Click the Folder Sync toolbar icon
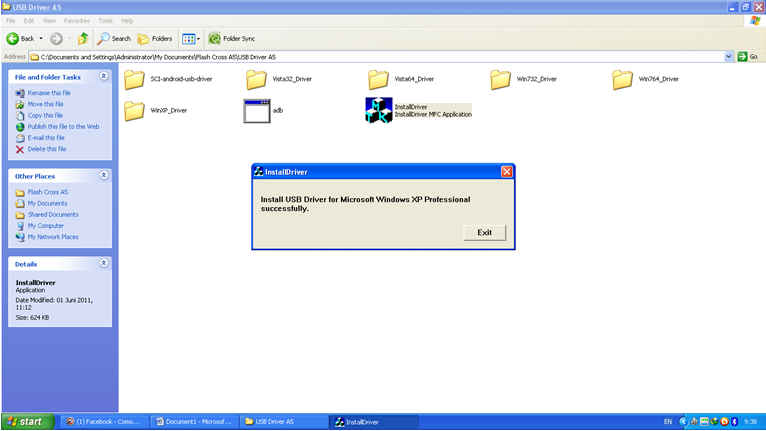Viewport: 766px width, 431px height. click(231, 39)
